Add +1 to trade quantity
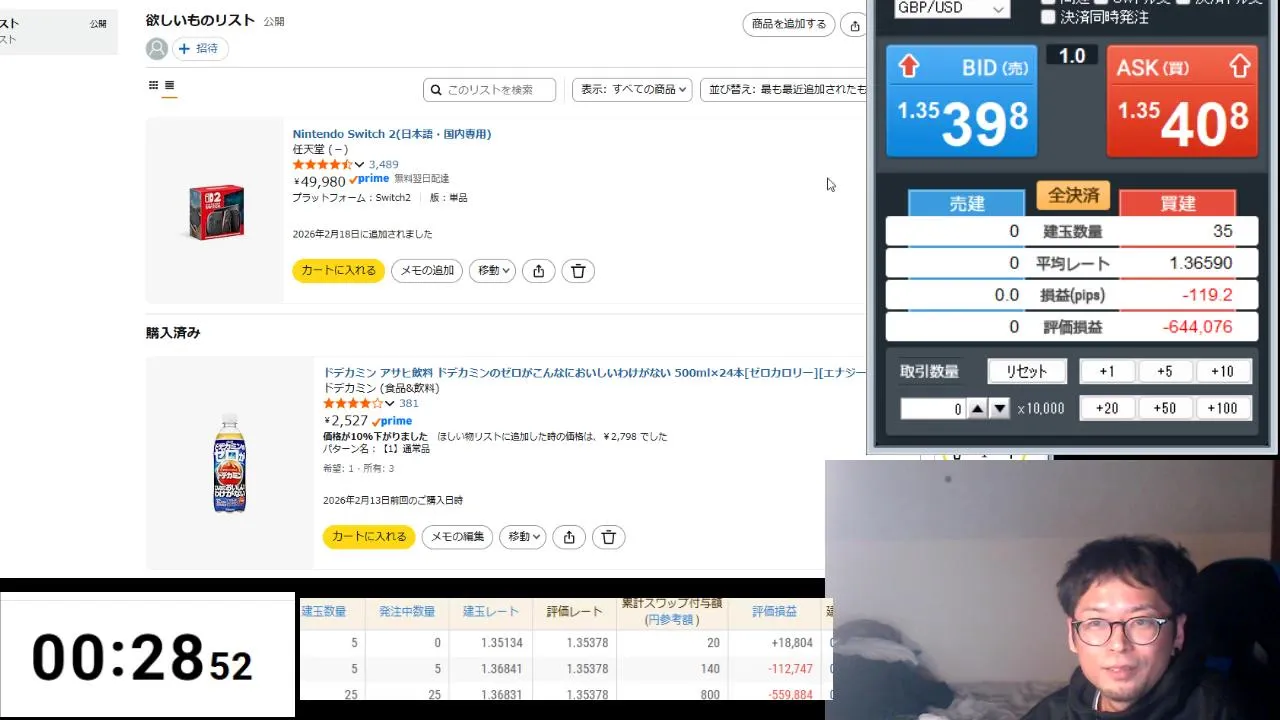The width and height of the screenshot is (1280, 720). tap(1107, 371)
